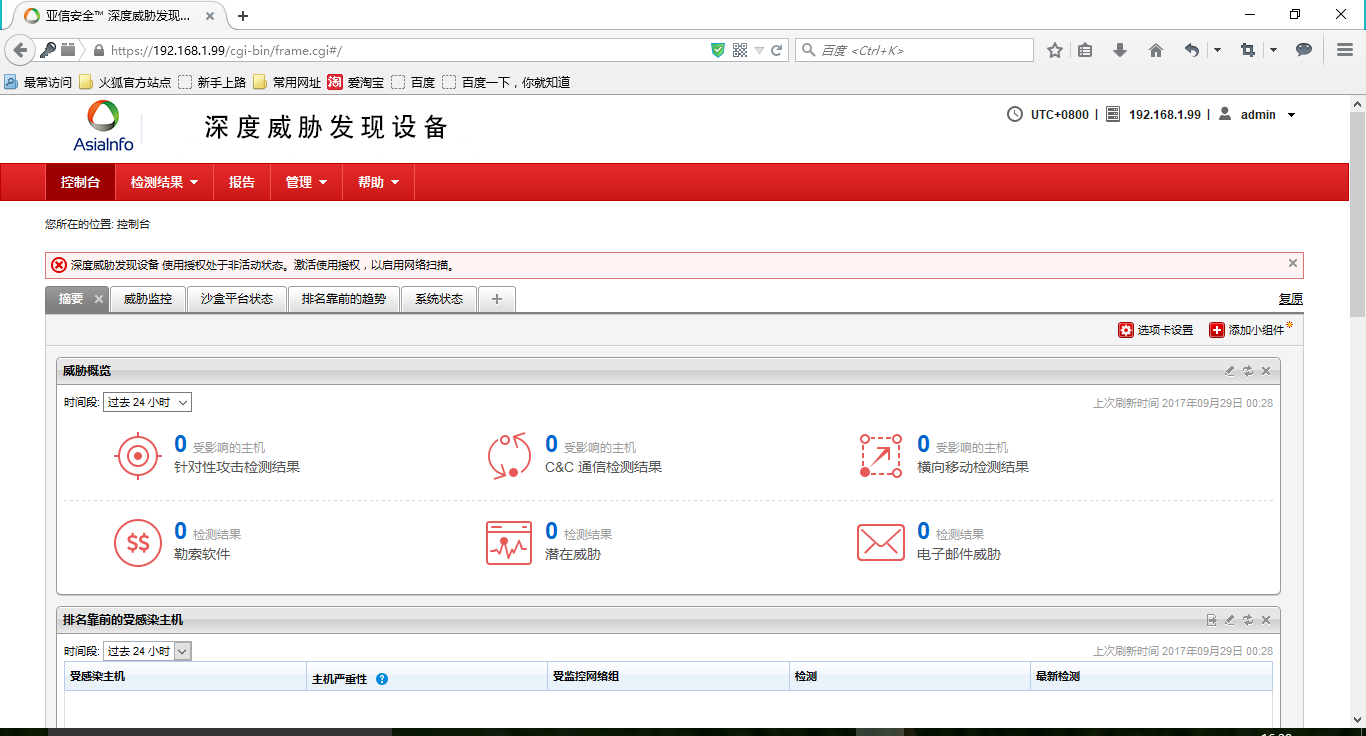Image resolution: width=1366 pixels, height=736 pixels.
Task: Switch to the 威胁监控 tab
Action: (x=148, y=299)
